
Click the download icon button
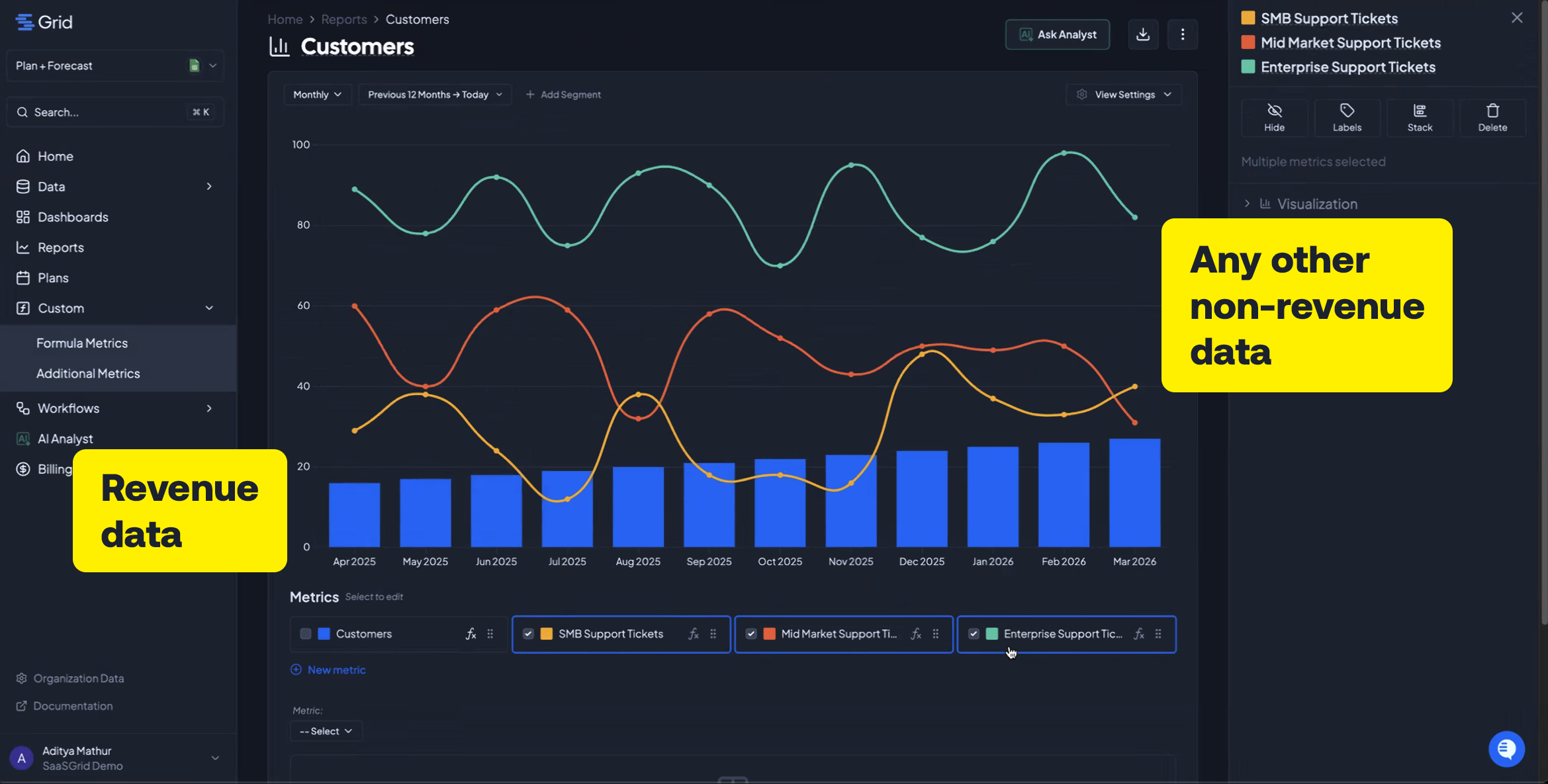pyautogui.click(x=1143, y=34)
